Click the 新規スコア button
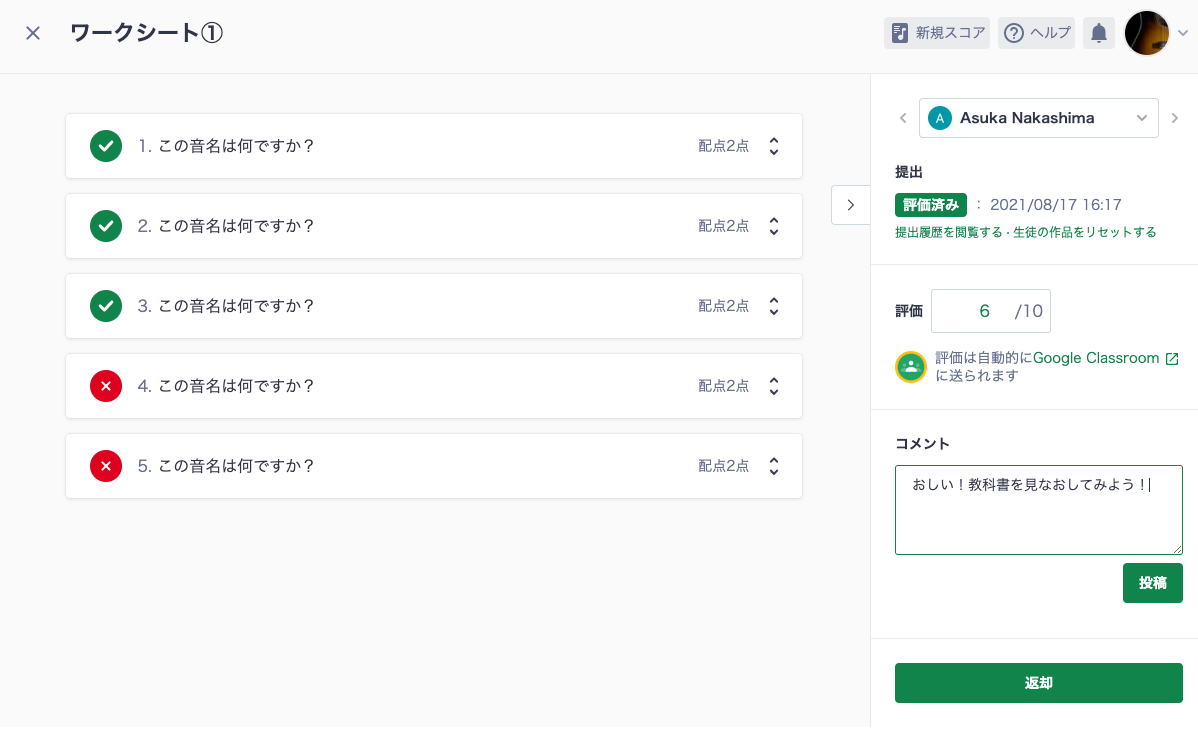 [937, 33]
